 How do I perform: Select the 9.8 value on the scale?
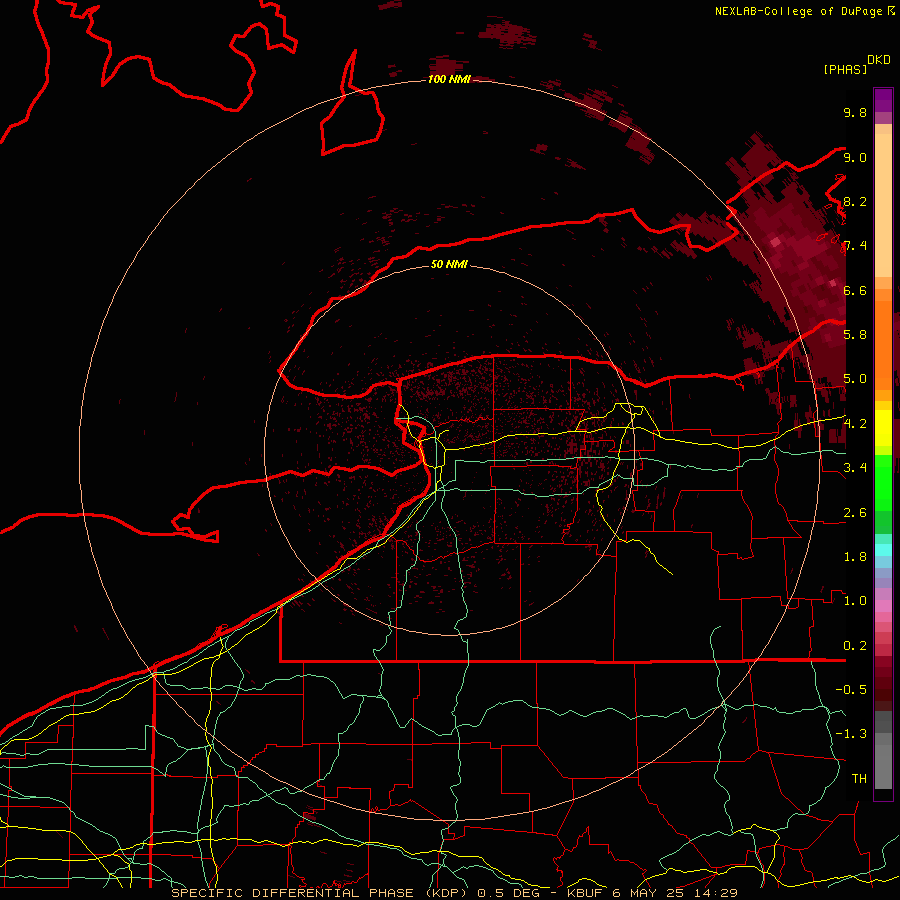(x=855, y=112)
